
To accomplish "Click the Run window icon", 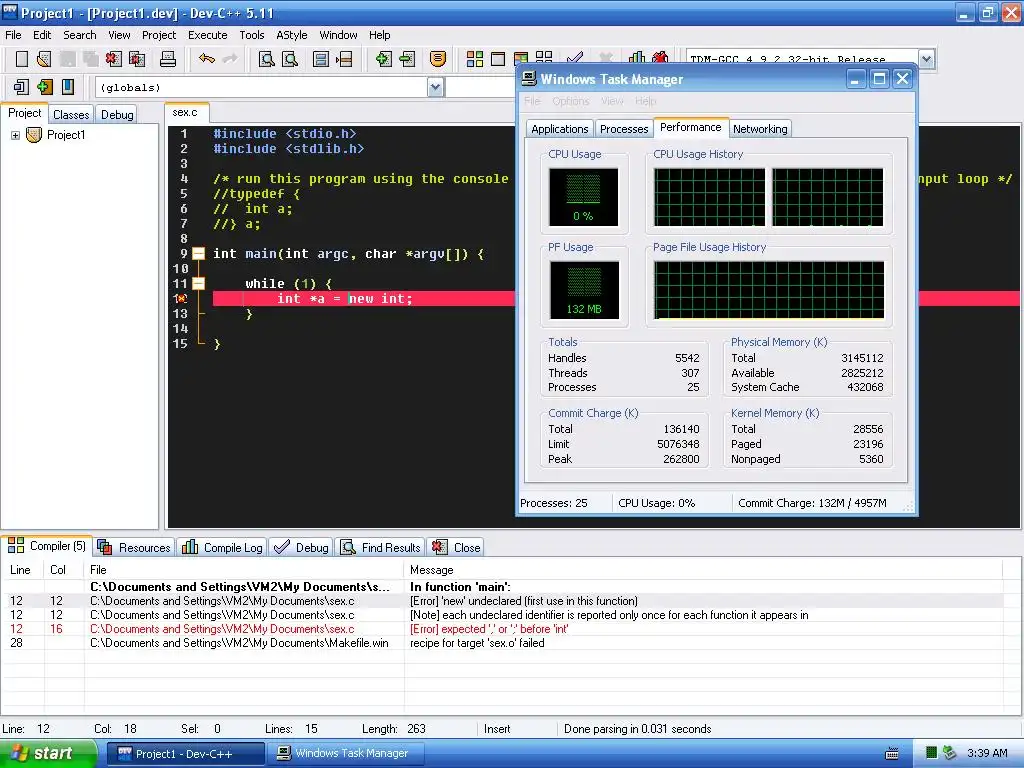I will coord(498,59).
